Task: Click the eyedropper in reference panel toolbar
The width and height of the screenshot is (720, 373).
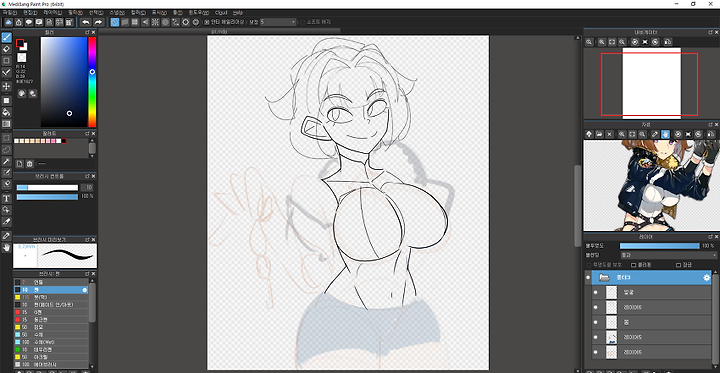Action: pos(655,134)
